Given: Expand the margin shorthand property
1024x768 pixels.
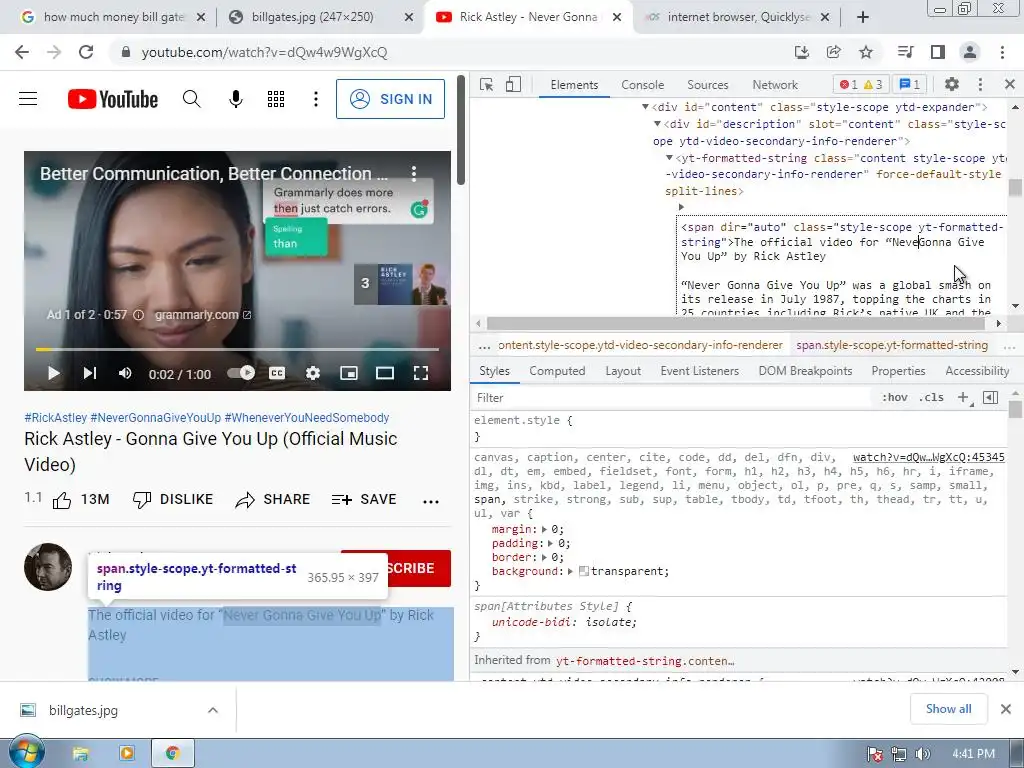Looking at the screenshot, I should point(545,529).
